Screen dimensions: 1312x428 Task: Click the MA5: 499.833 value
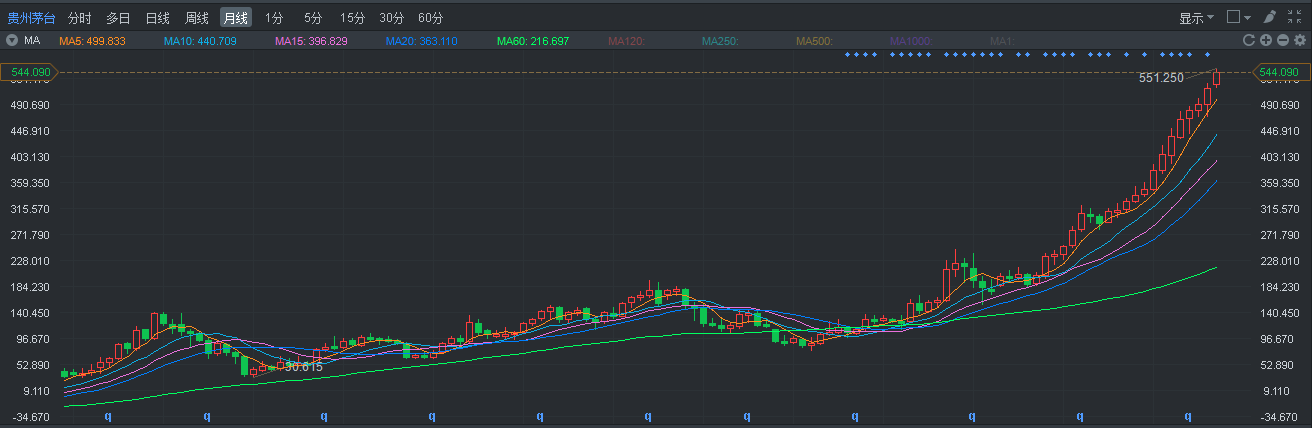click(x=92, y=41)
